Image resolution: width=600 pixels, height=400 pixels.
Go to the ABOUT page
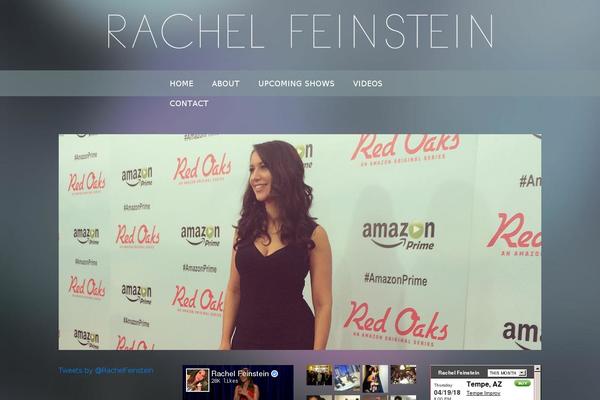coord(226,83)
